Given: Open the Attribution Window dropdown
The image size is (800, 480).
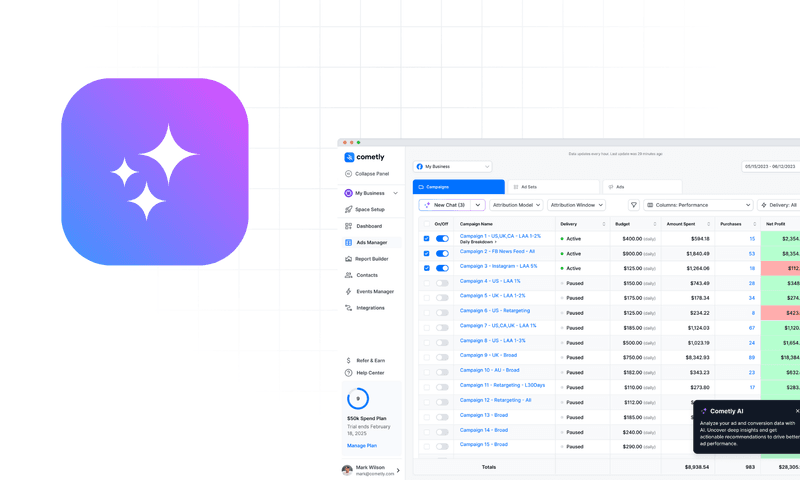Looking at the screenshot, I should pyautogui.click(x=577, y=205).
